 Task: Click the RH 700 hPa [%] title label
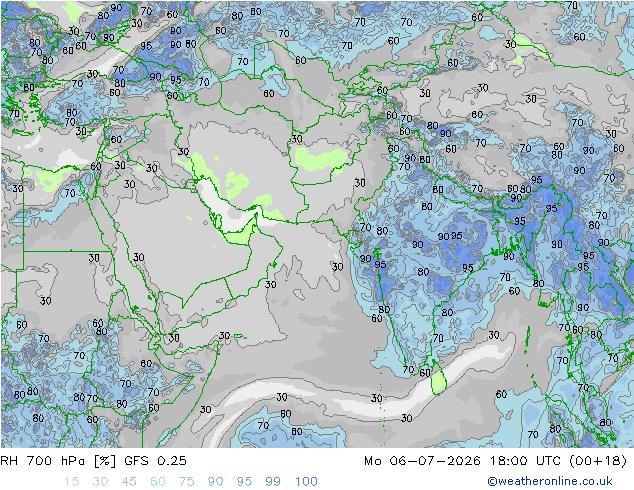58,461
